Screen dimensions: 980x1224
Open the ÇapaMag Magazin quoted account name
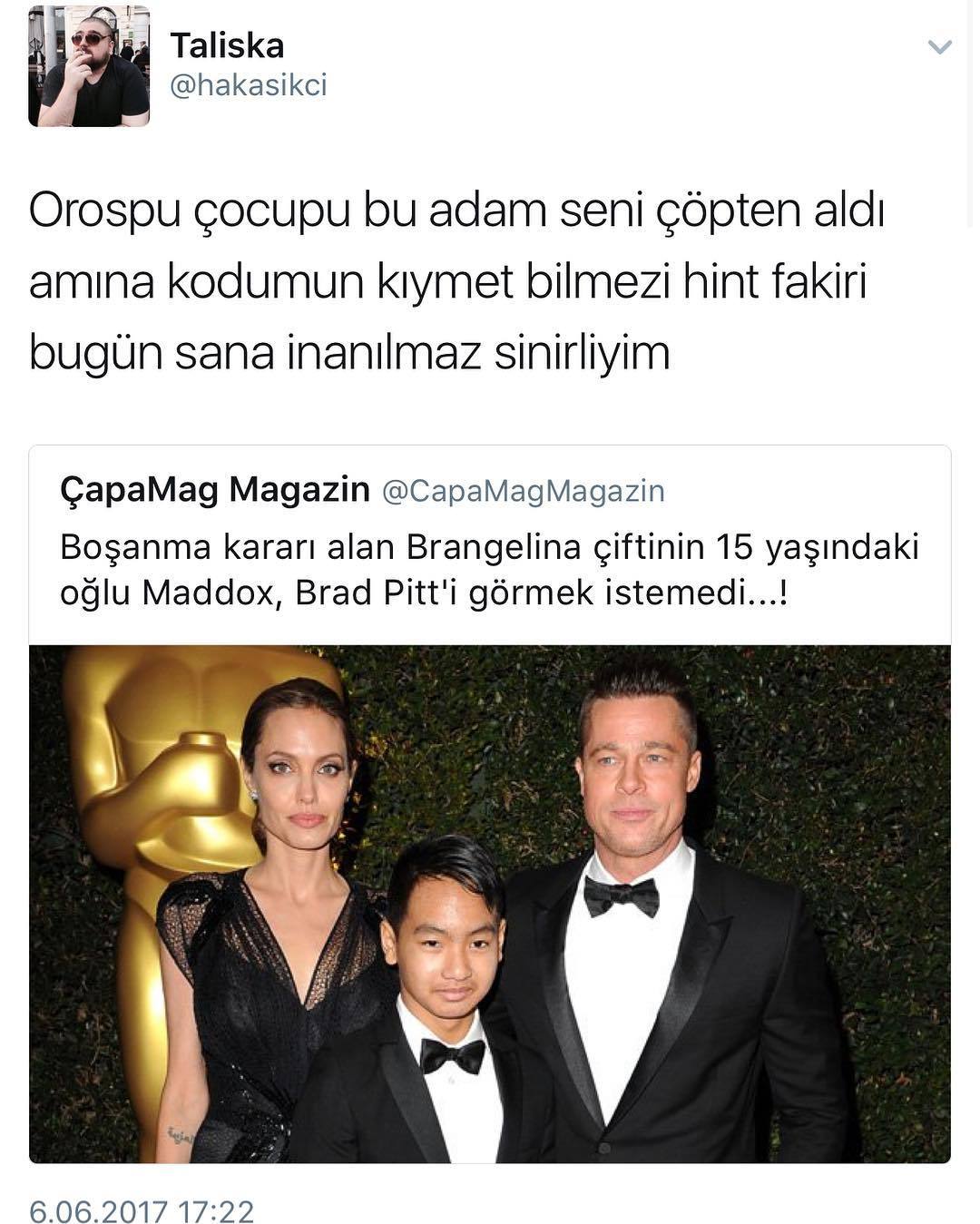tap(215, 490)
